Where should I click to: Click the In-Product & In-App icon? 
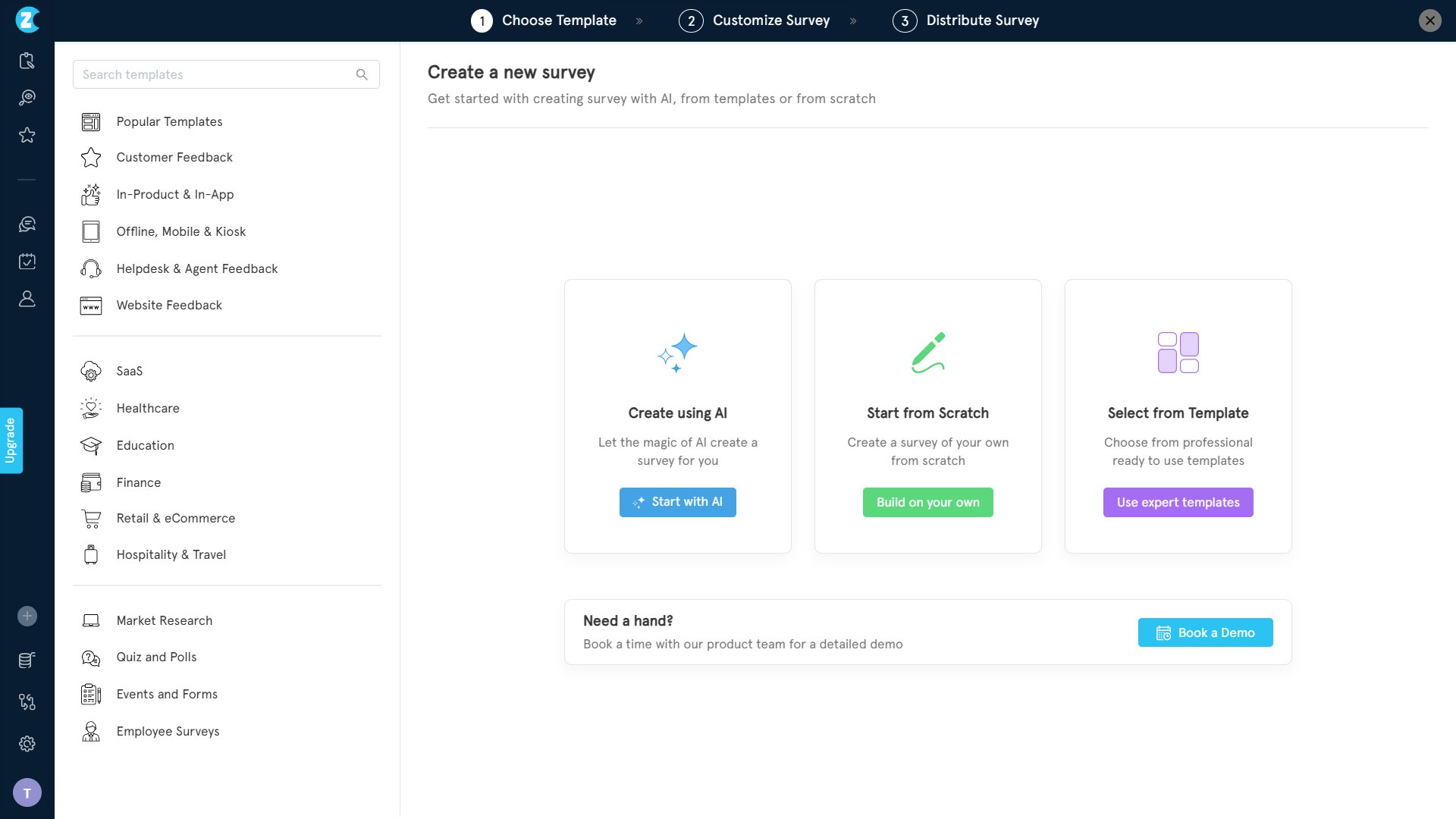[91, 195]
